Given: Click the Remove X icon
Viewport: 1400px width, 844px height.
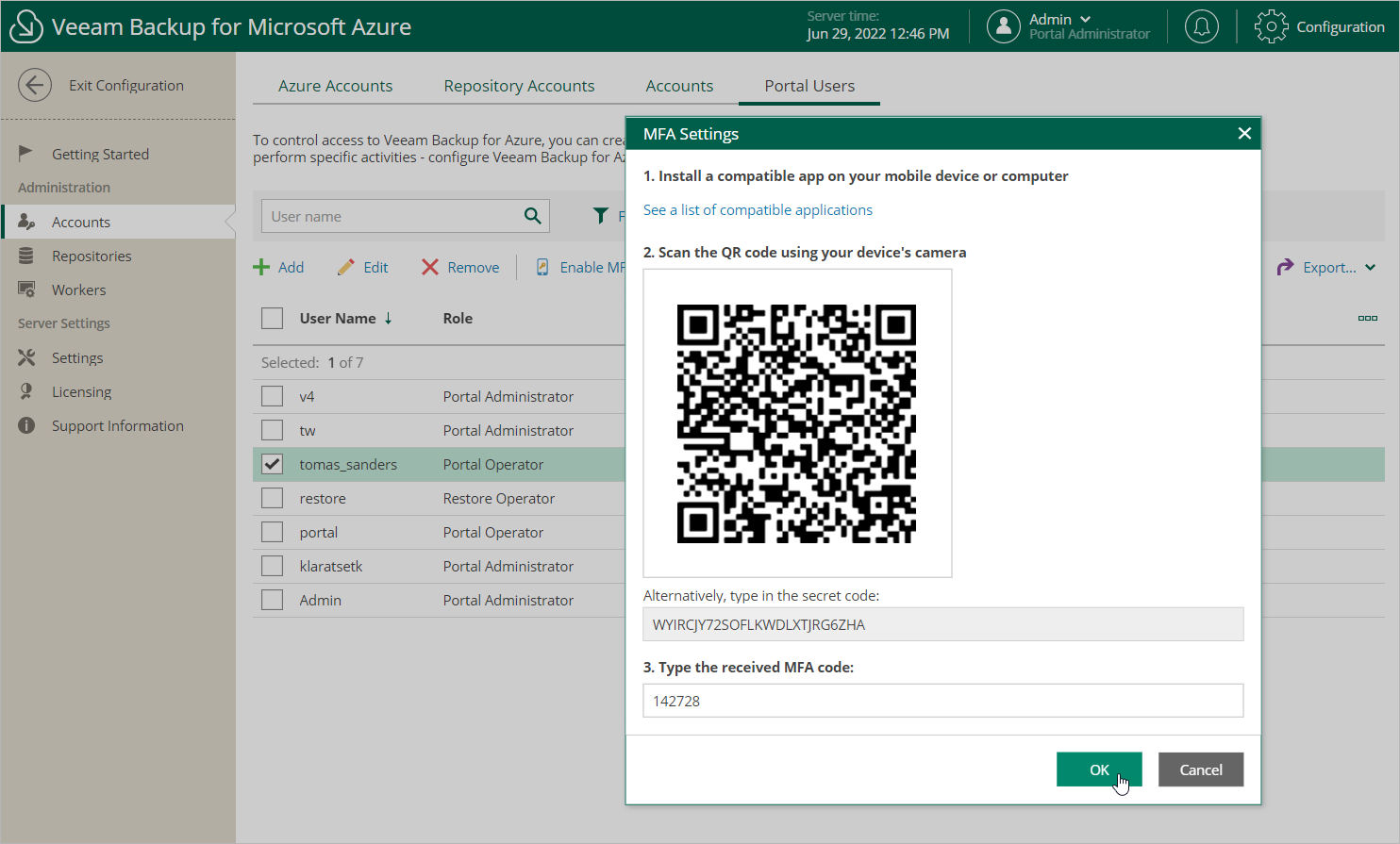Looking at the screenshot, I should pyautogui.click(x=430, y=267).
